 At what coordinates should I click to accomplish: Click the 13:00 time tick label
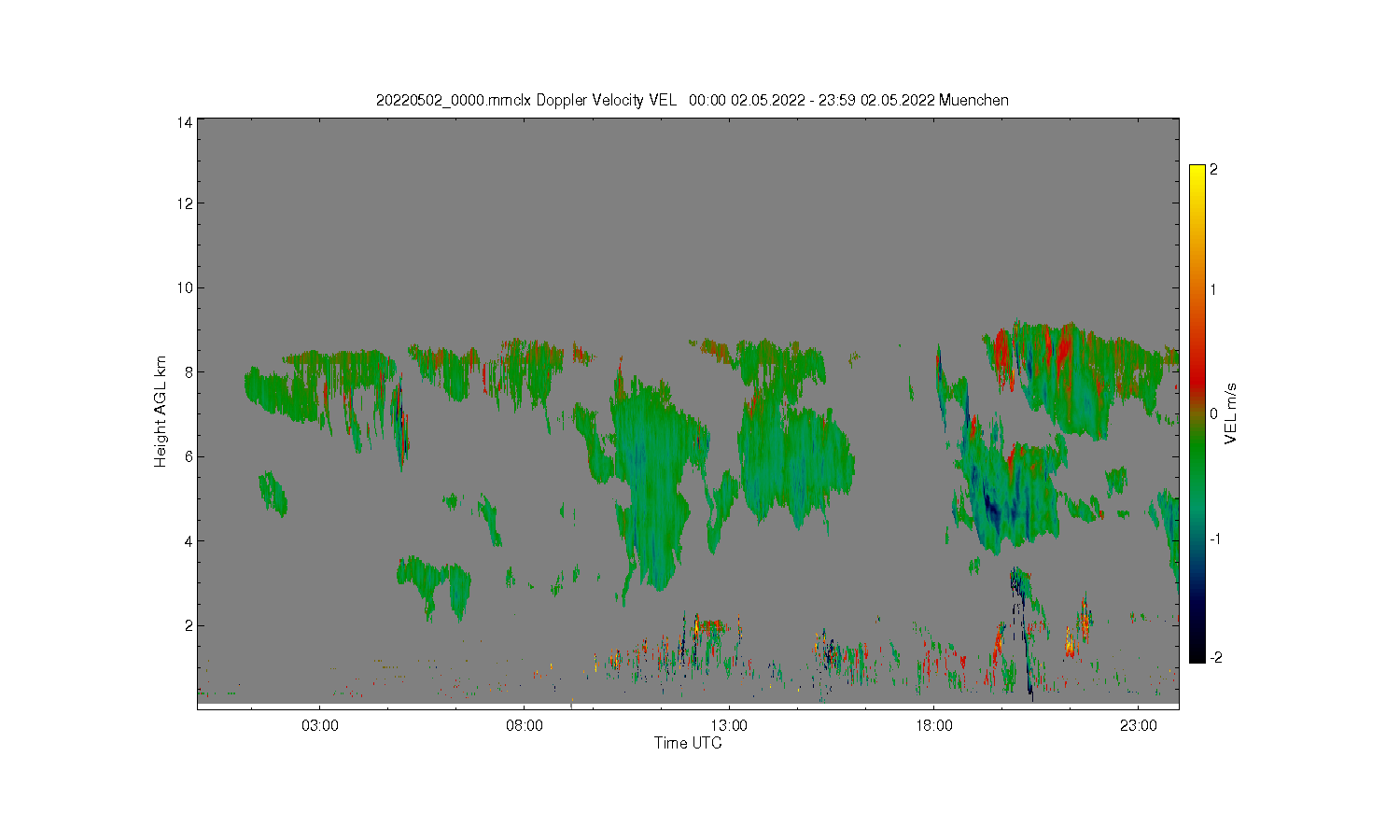pos(729,725)
